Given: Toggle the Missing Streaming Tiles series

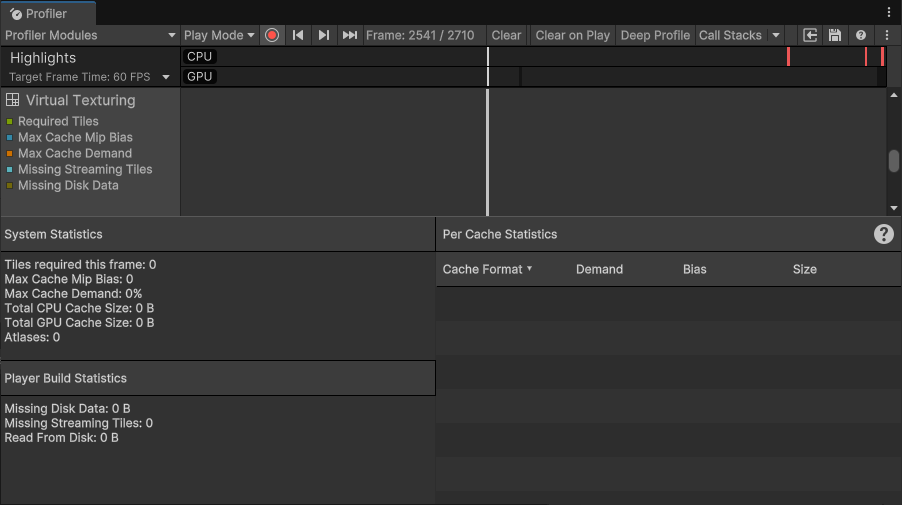Looking at the screenshot, I should pos(84,169).
